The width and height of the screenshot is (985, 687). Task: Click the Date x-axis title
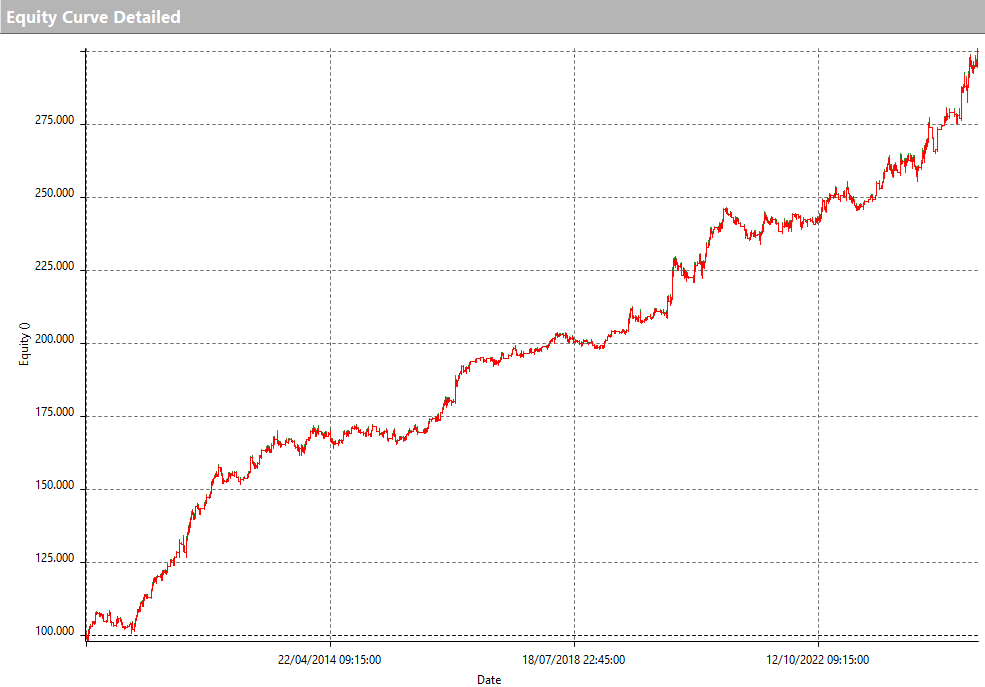[489, 680]
